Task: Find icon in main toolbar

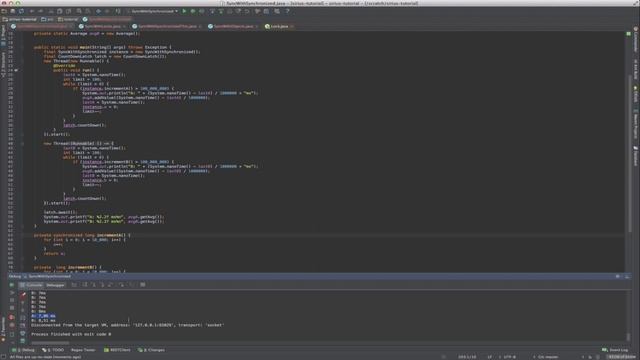Action: [x=79, y=11]
